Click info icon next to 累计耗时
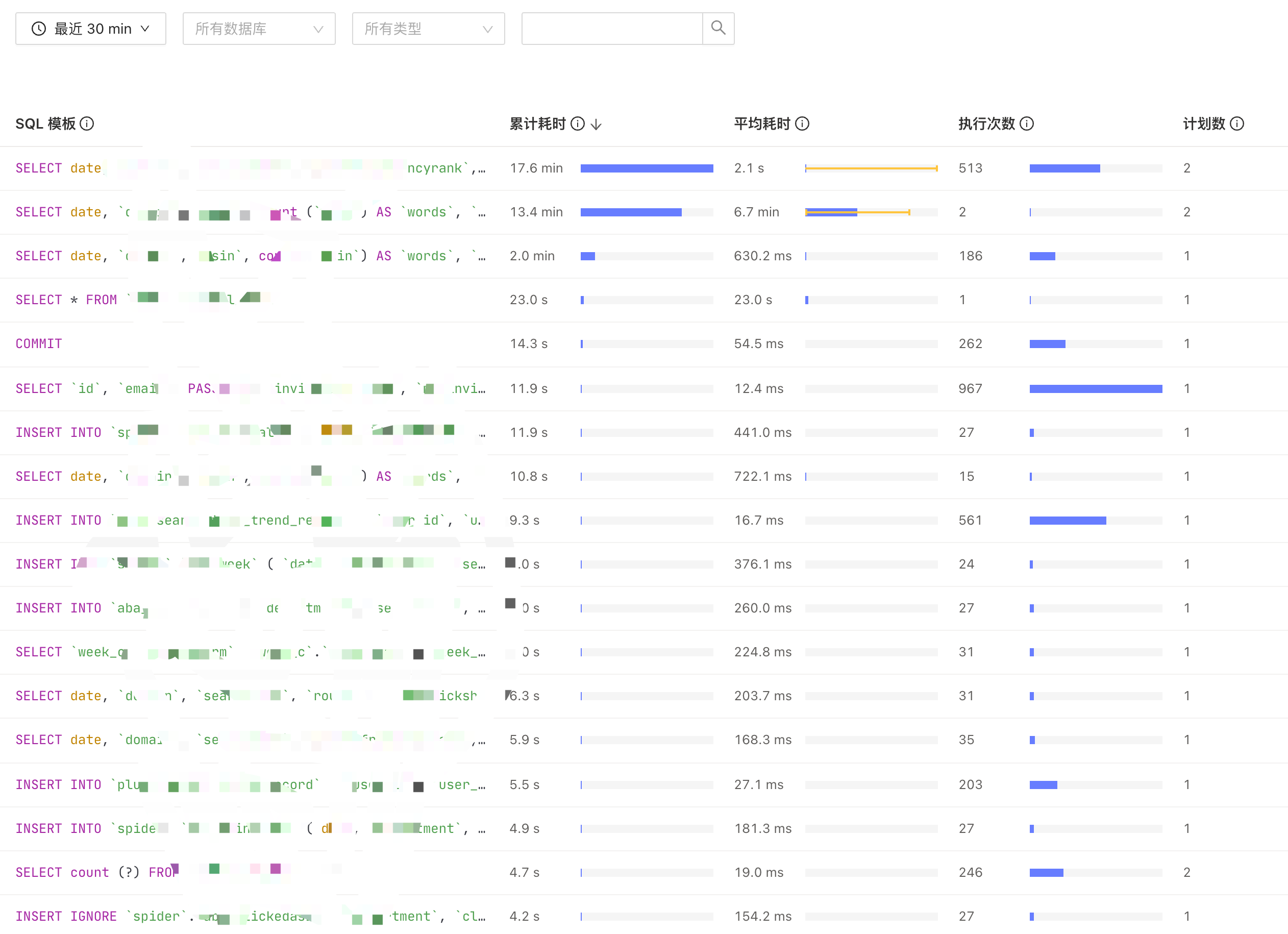The width and height of the screenshot is (1288, 934). pos(578,124)
